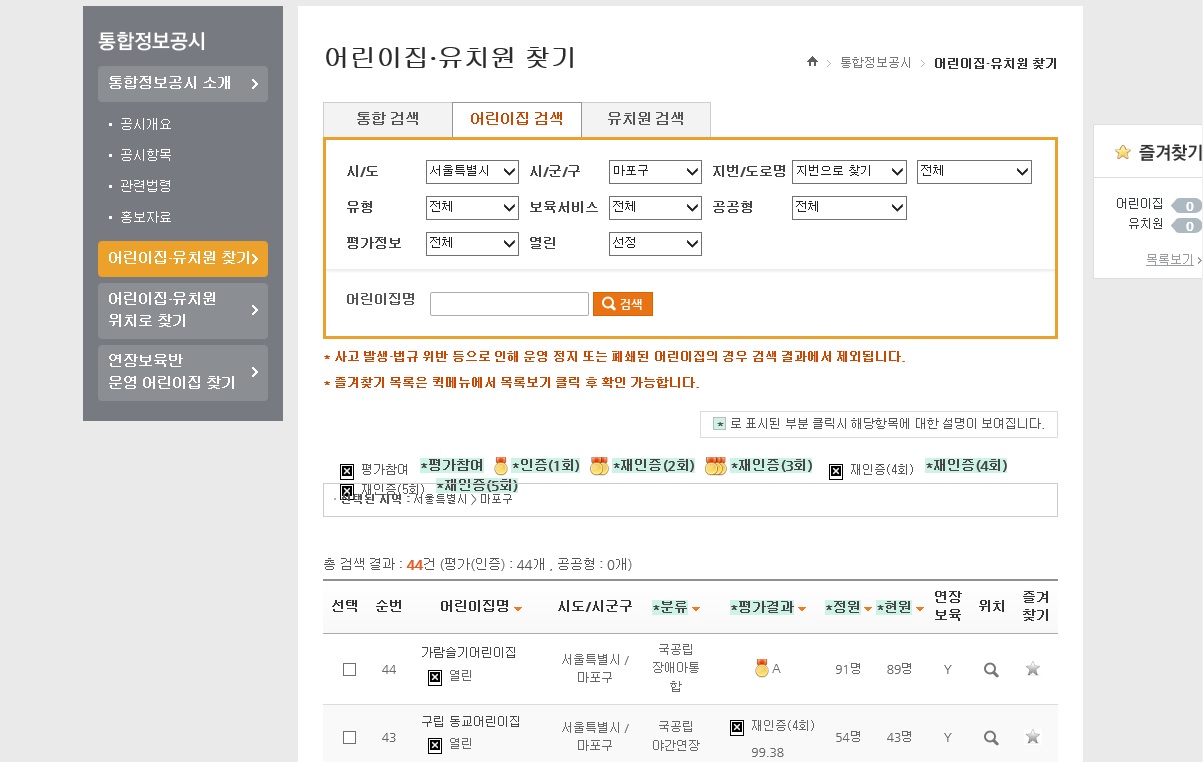Click the A grade medal icon

click(x=761, y=669)
